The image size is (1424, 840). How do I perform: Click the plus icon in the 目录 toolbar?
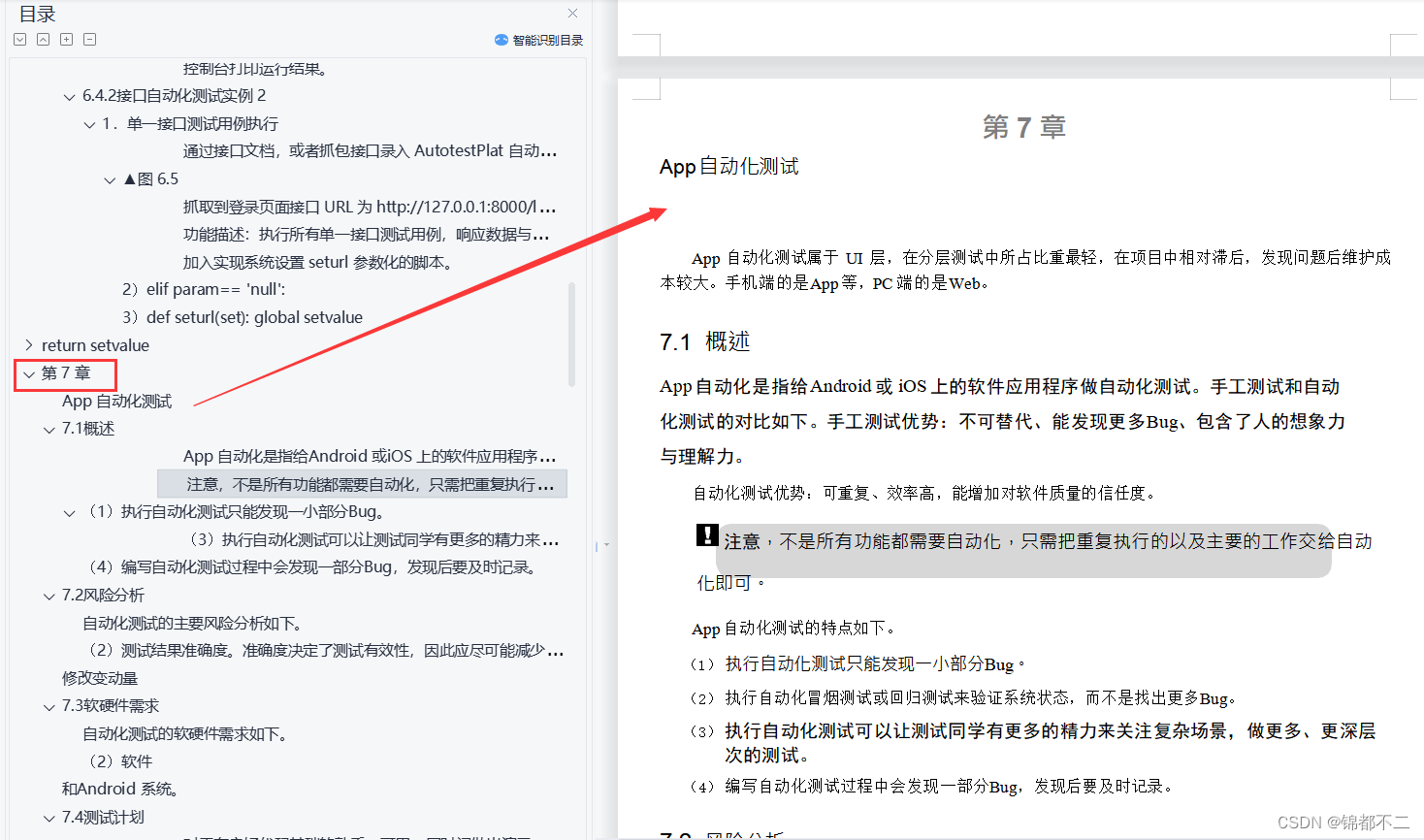67,40
